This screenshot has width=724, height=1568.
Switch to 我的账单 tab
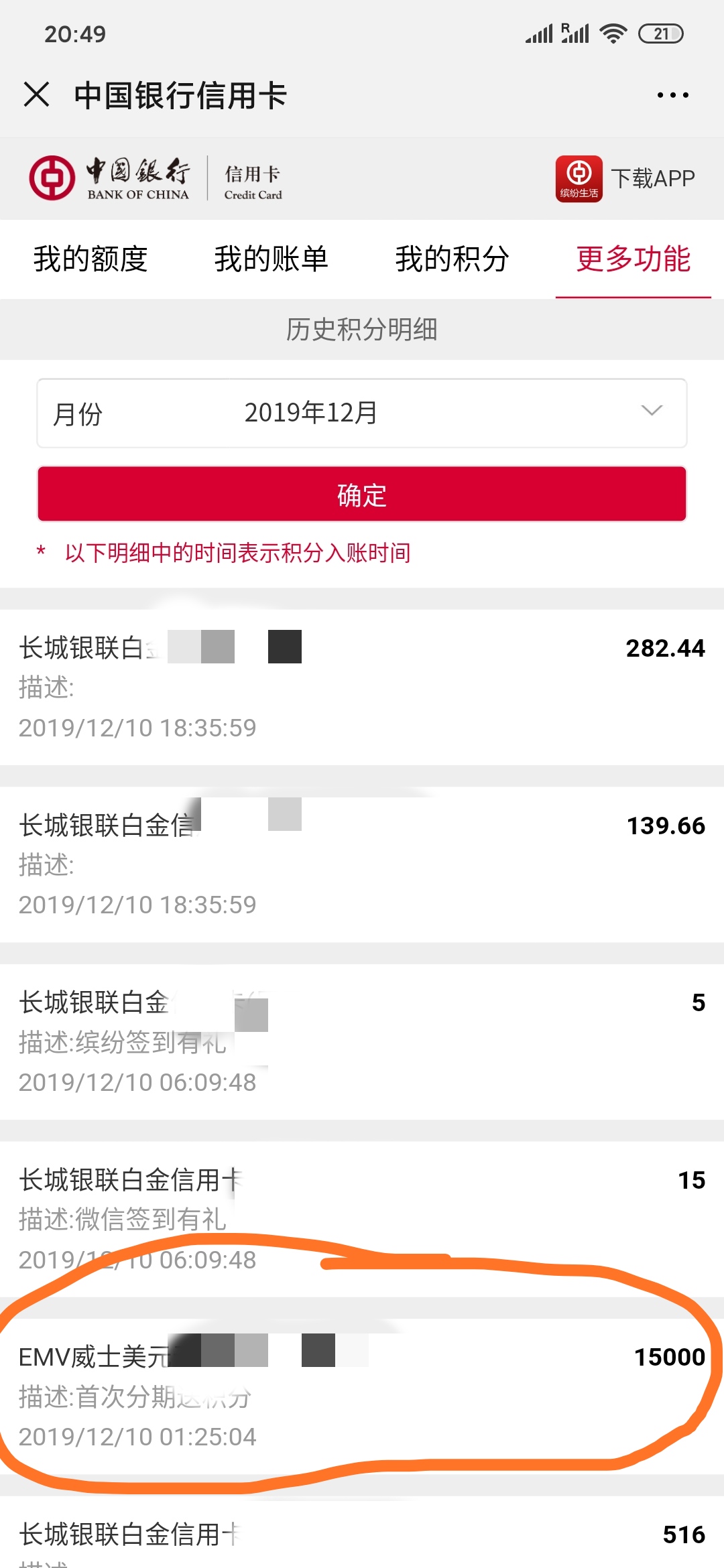[271, 259]
